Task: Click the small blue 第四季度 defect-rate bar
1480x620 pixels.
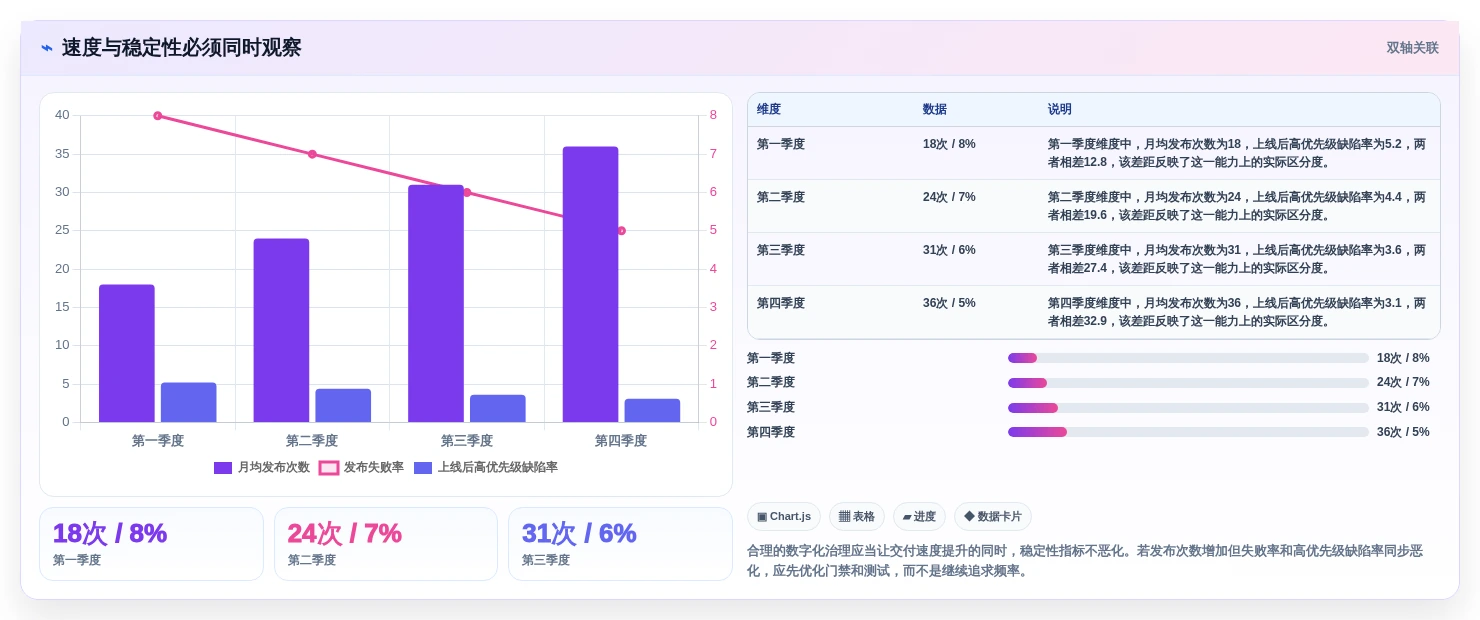Action: pos(652,410)
